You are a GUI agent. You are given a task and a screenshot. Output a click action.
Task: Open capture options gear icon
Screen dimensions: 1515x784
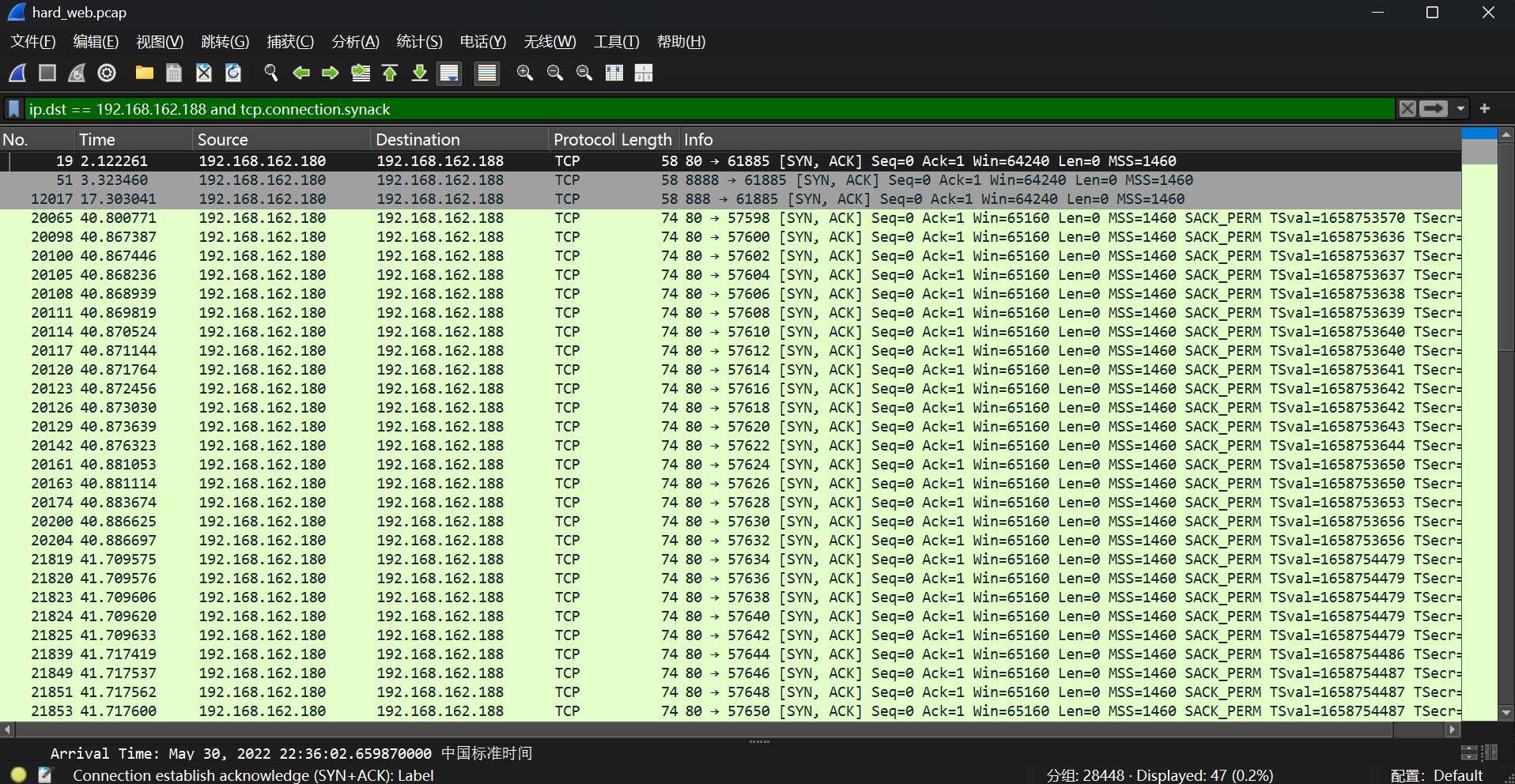point(107,73)
